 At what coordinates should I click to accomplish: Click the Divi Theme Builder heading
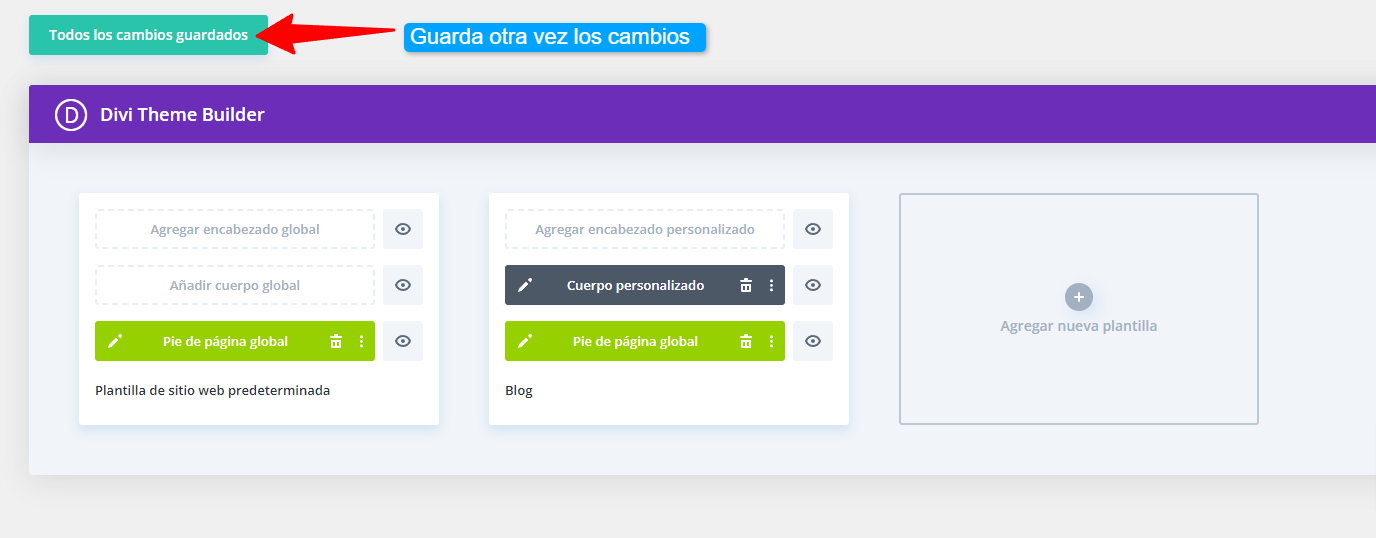[x=182, y=114]
